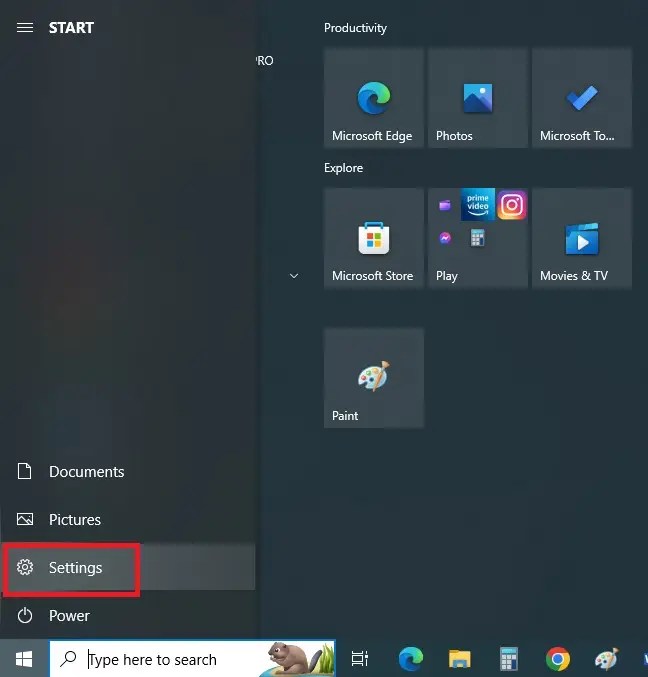Open the Power options
The height and width of the screenshot is (677, 648).
128,615
